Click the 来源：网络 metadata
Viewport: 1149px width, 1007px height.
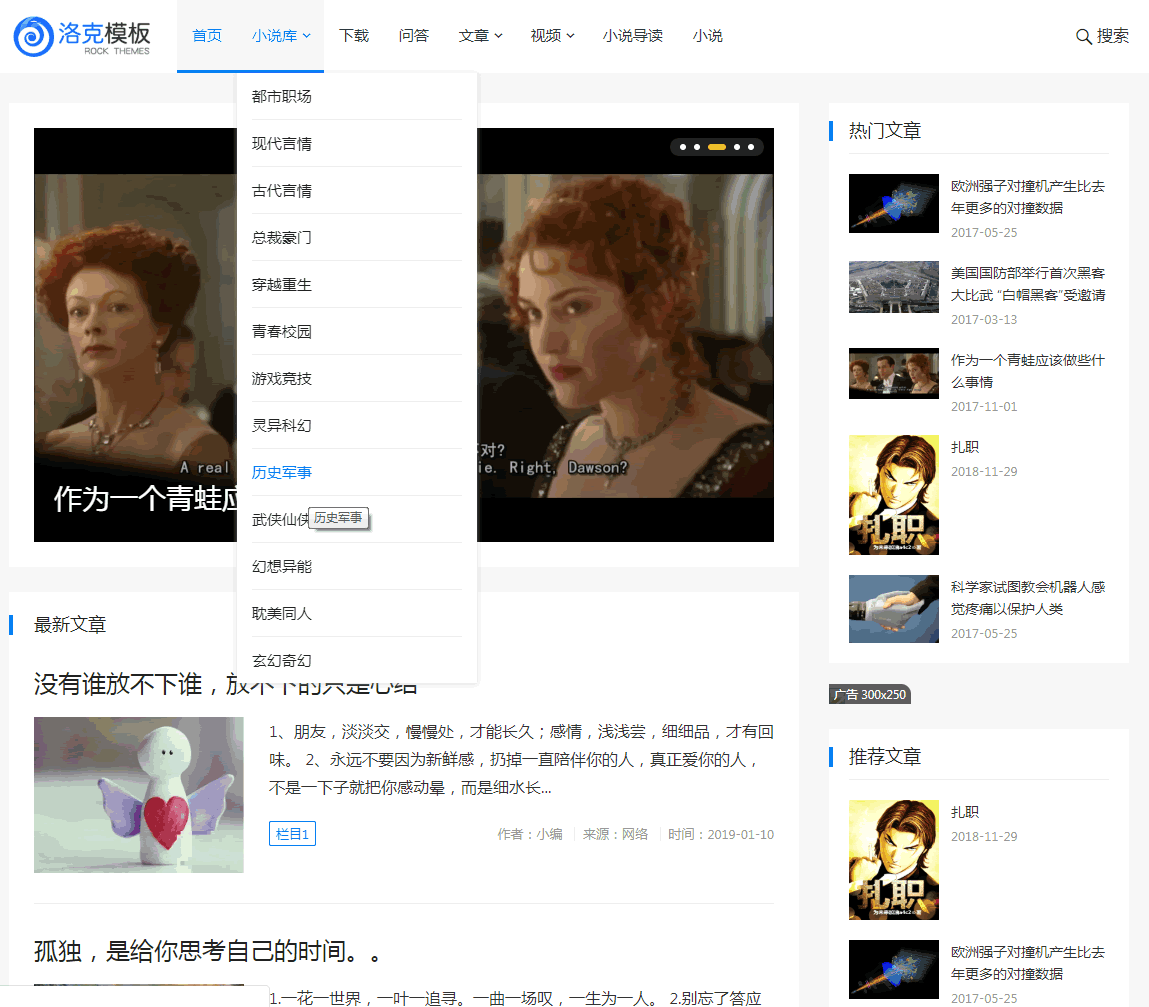615,834
